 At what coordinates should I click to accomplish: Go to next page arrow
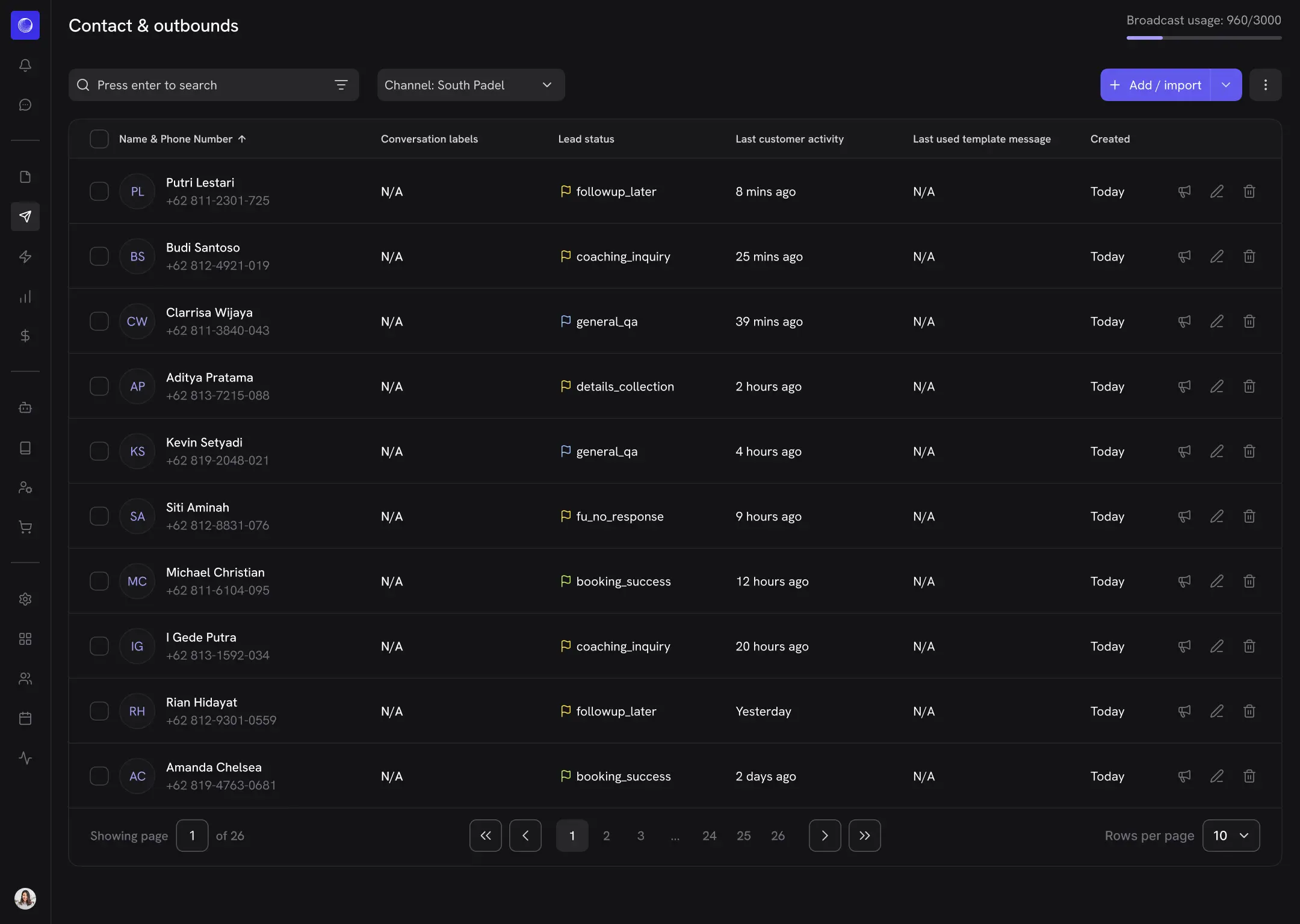(825, 836)
